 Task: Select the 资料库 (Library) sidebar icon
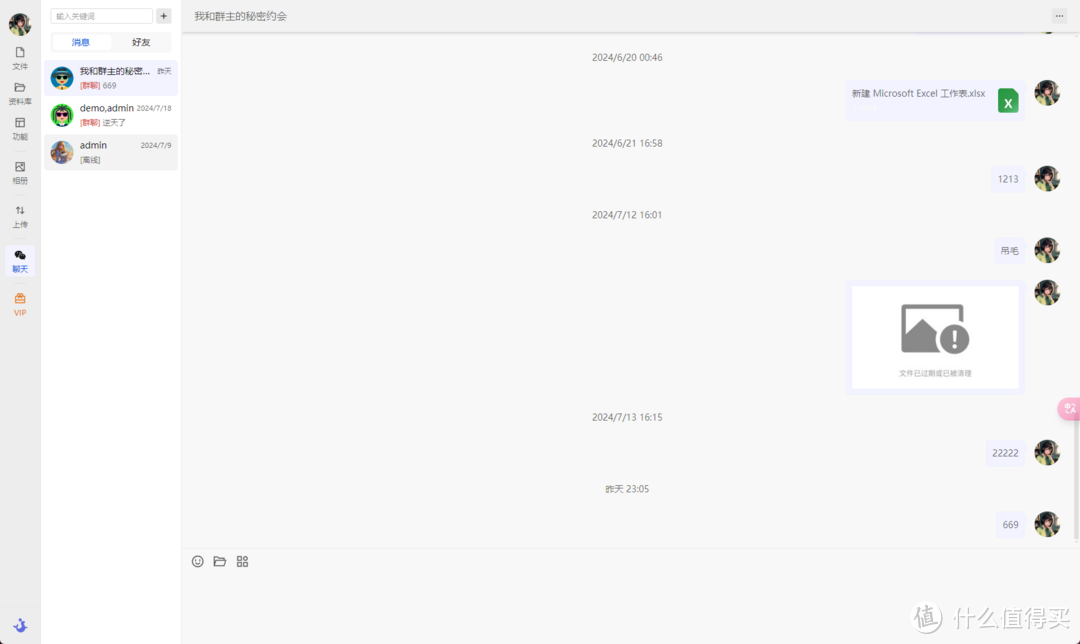point(20,93)
